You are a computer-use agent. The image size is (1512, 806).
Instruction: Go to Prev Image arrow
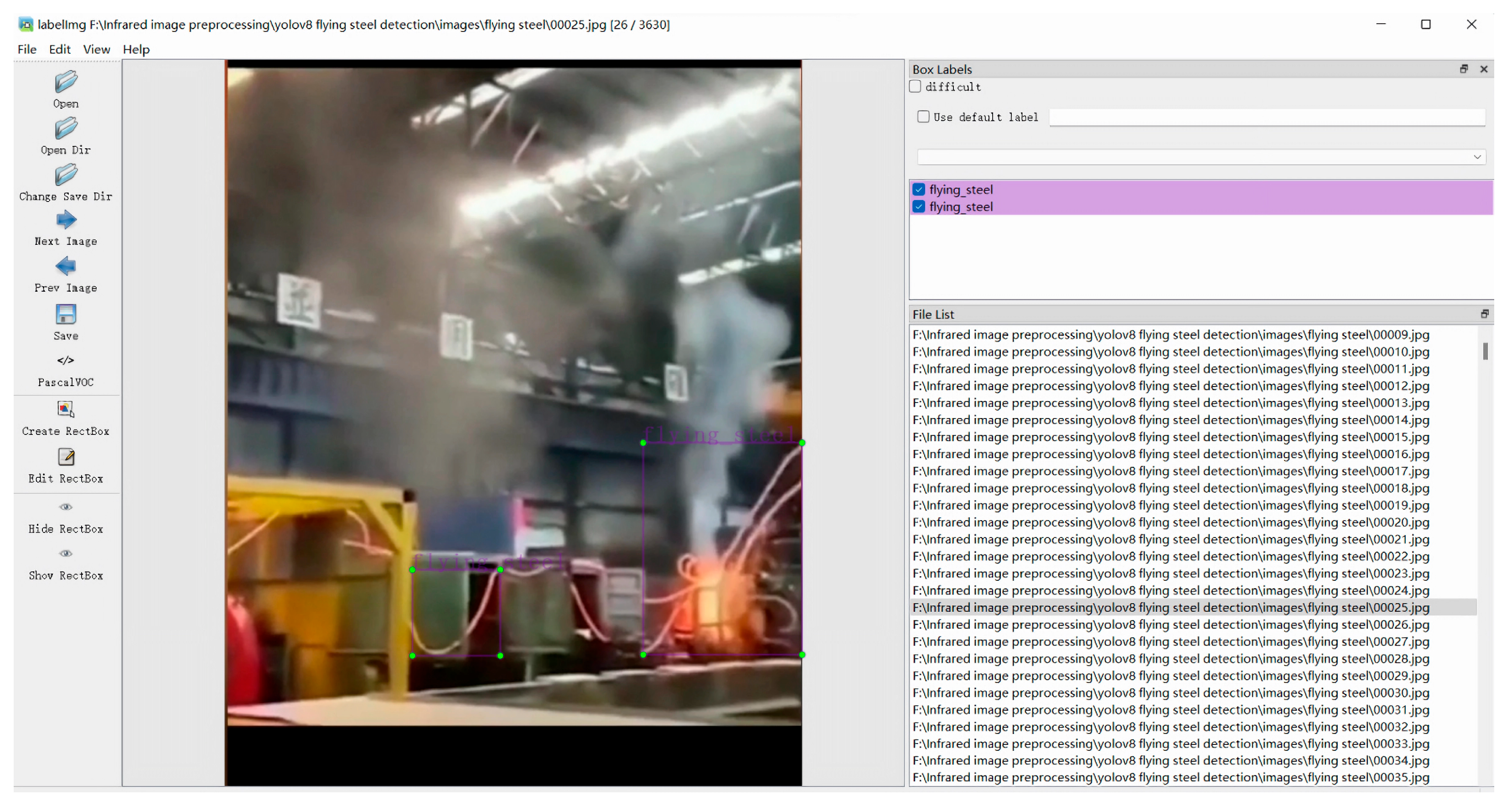[x=66, y=267]
